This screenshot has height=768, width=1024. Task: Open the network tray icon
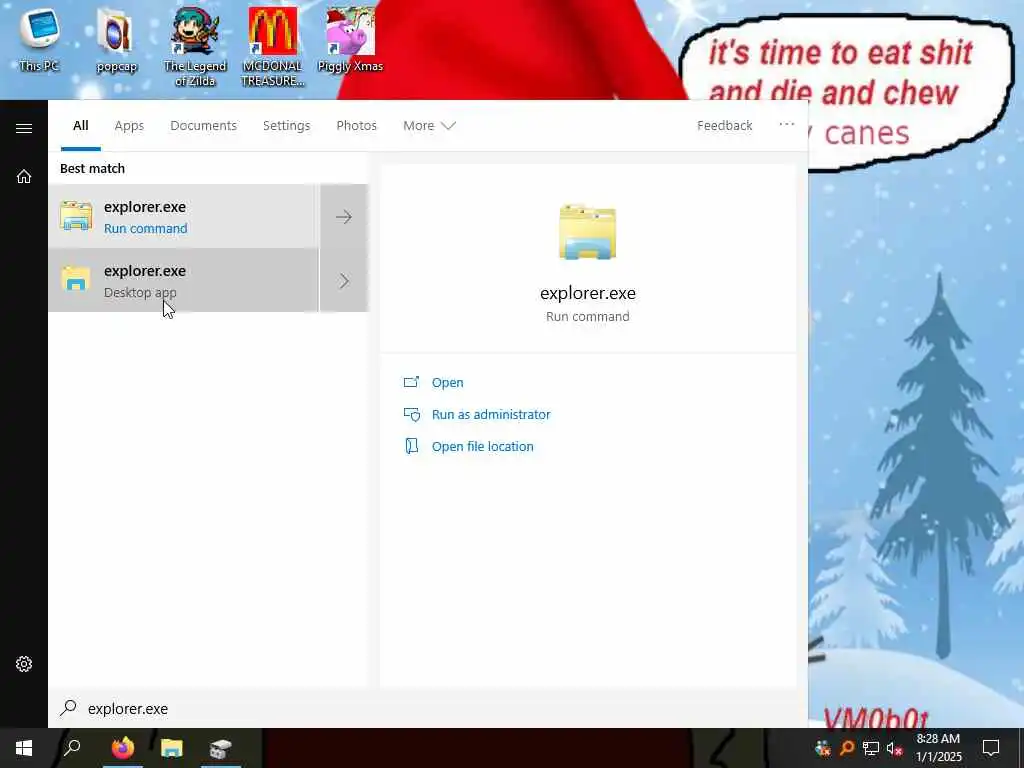click(x=871, y=748)
